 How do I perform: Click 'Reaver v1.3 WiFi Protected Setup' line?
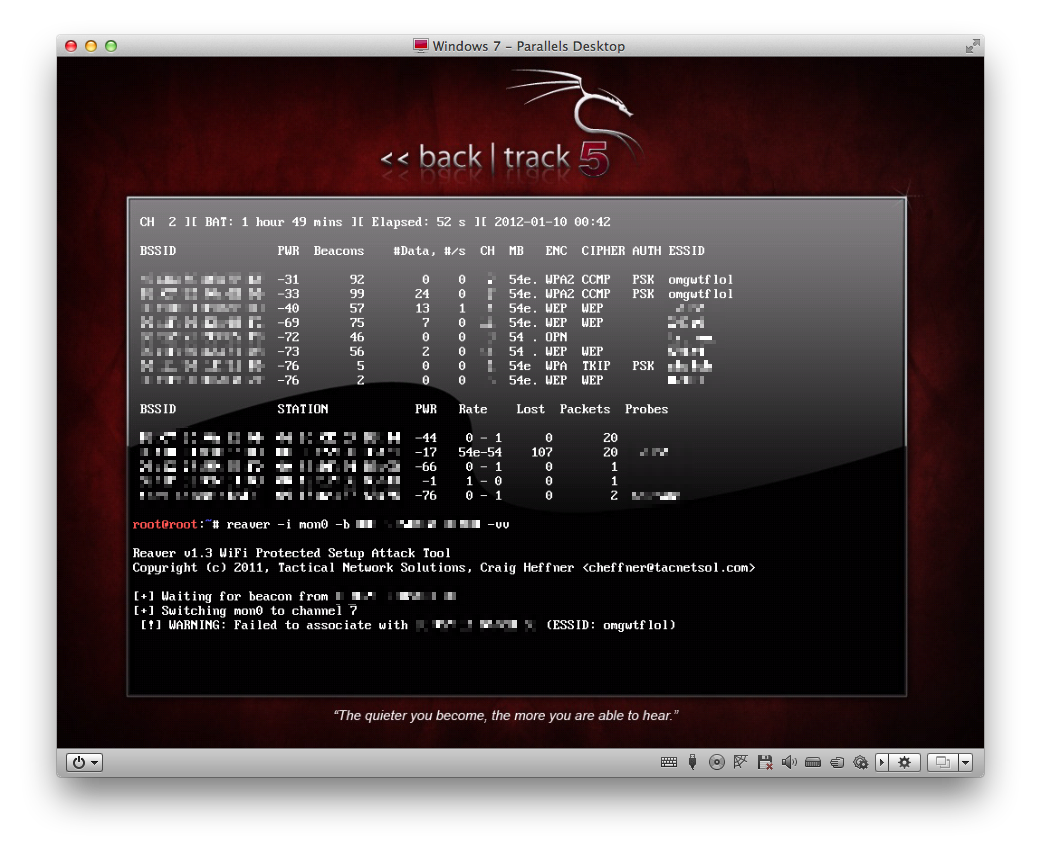pos(291,553)
